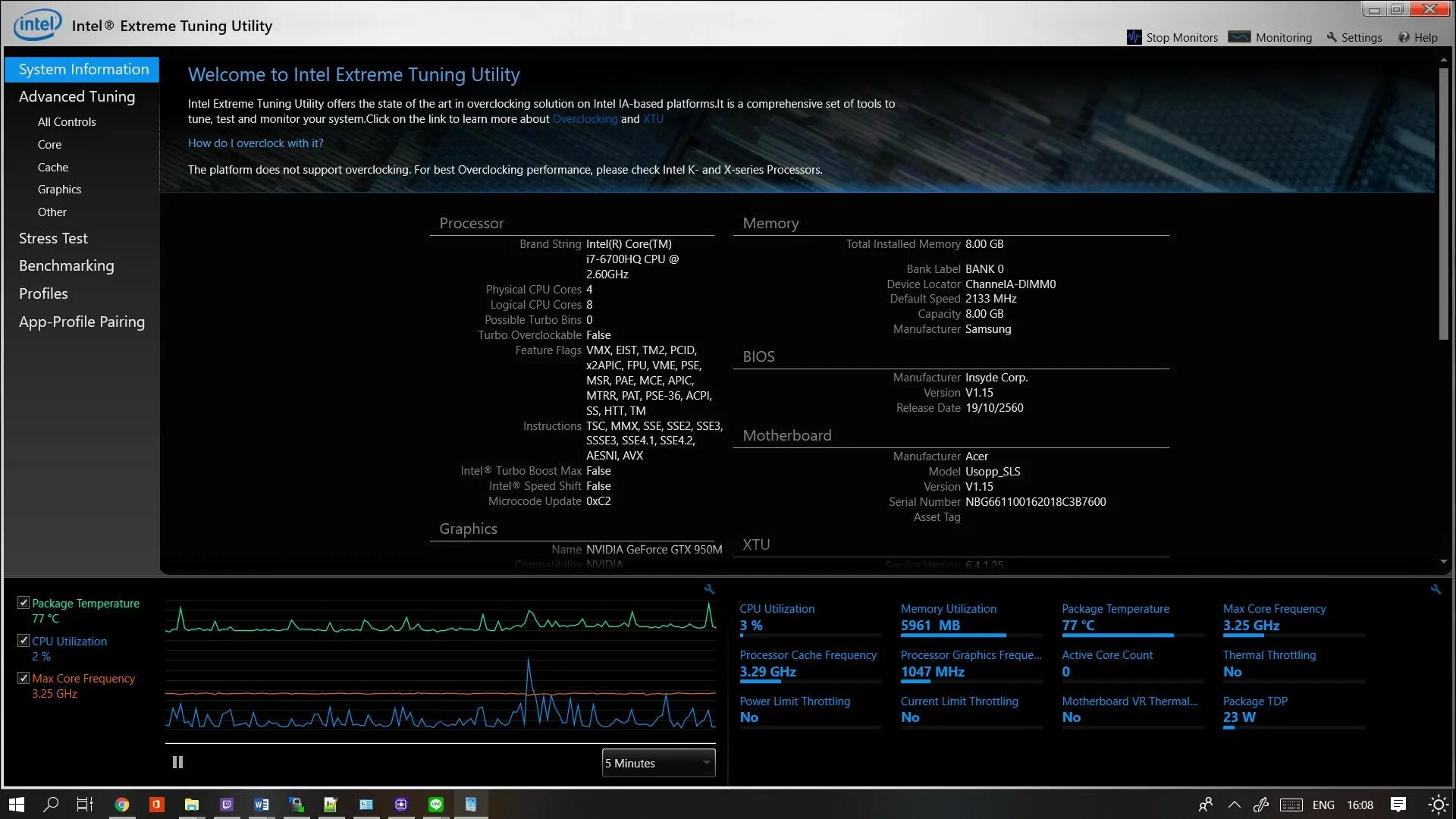This screenshot has height=819, width=1456.
Task: Click the Stop Monitors waveform icon
Action: (x=1134, y=37)
